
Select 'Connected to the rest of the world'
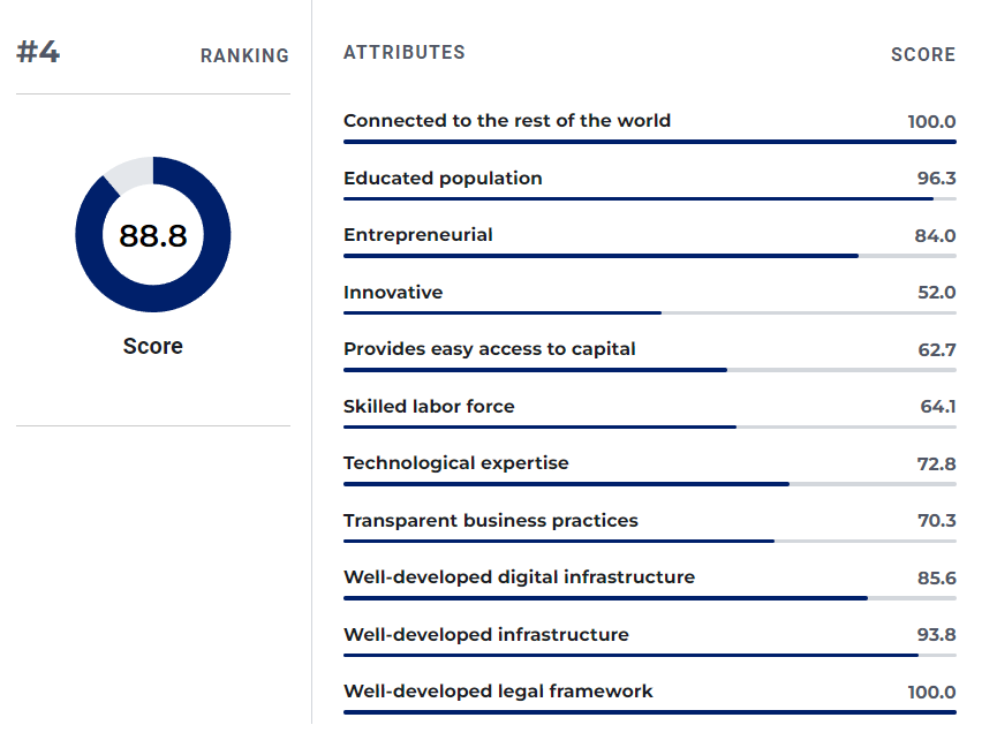(x=507, y=121)
